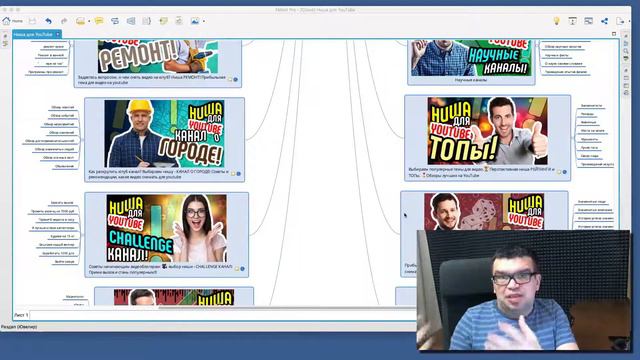
Task: Start brainstorming mode with the lightbulb
Action: [x=556, y=21]
